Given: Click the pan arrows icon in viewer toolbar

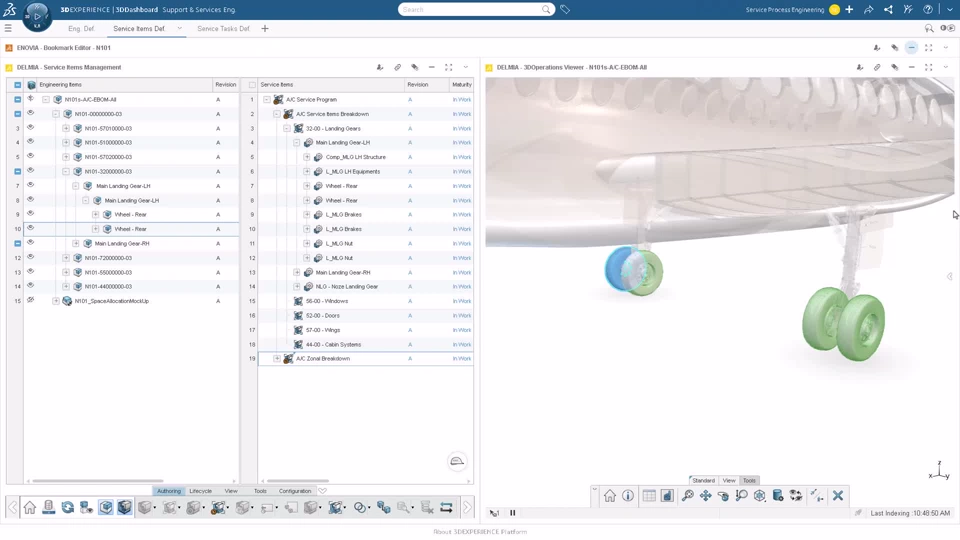Looking at the screenshot, I should tap(705, 496).
